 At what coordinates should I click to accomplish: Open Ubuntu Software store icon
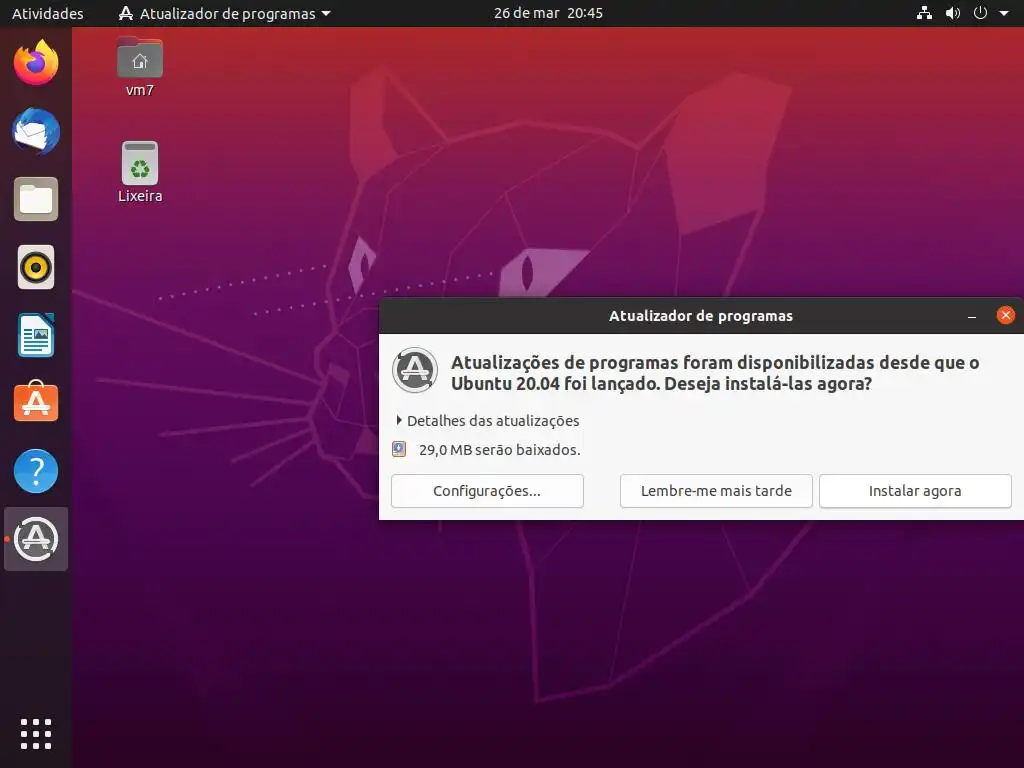pyautogui.click(x=36, y=402)
